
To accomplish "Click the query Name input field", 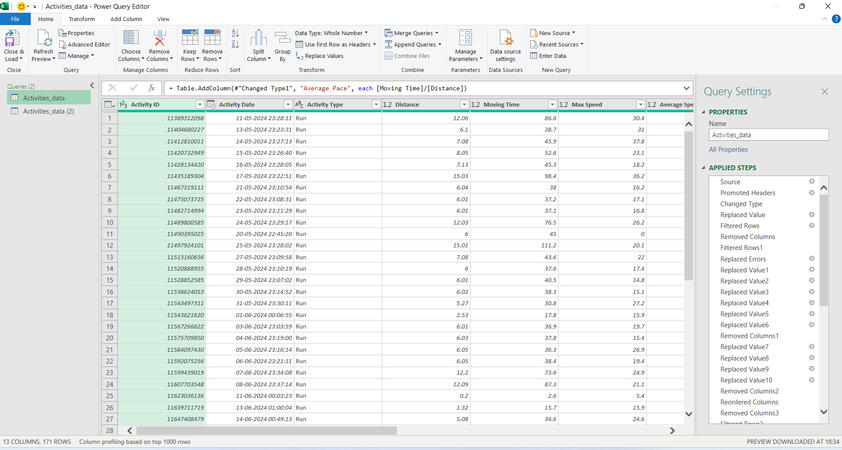I will [x=768, y=134].
